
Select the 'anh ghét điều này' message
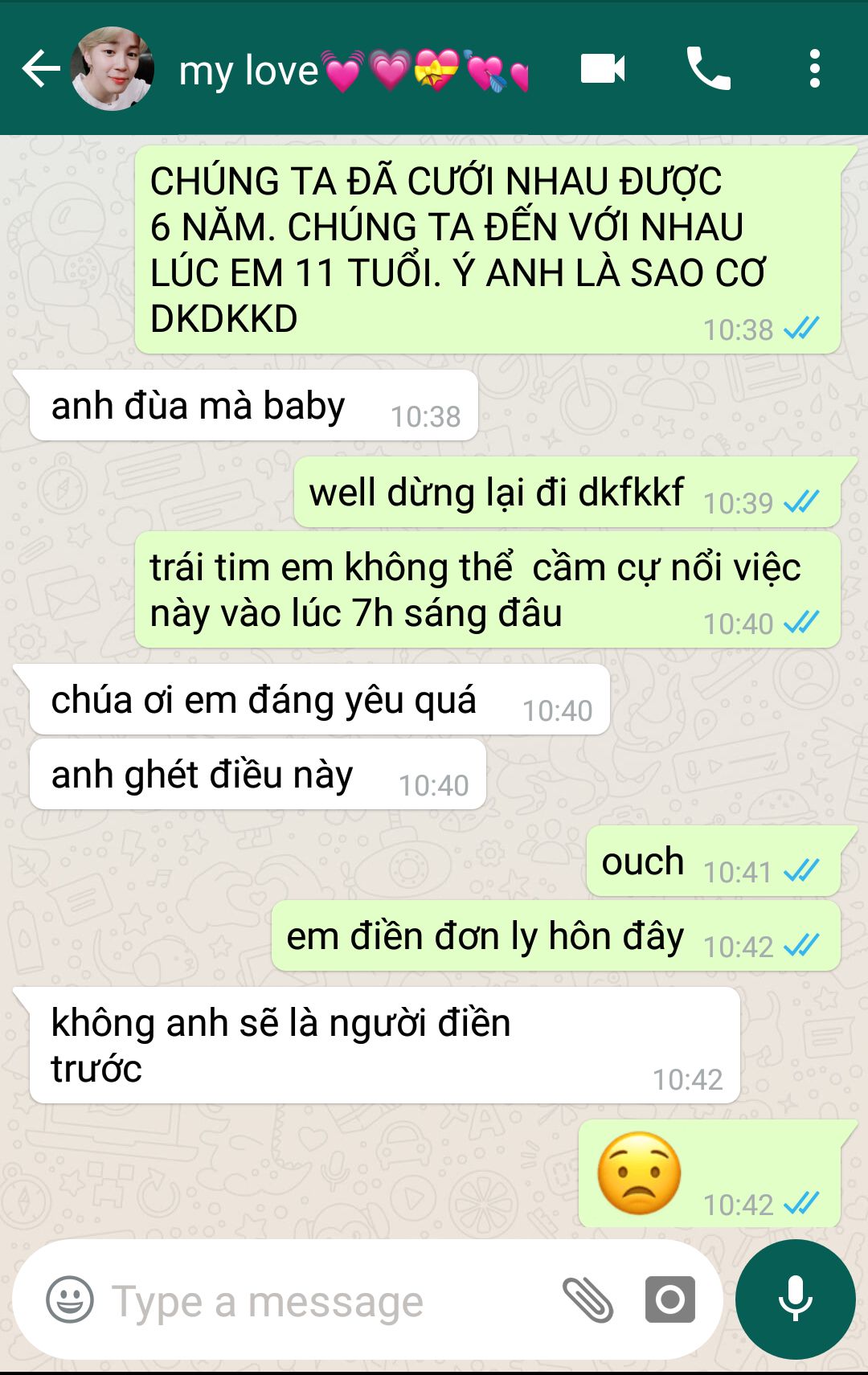(x=257, y=775)
